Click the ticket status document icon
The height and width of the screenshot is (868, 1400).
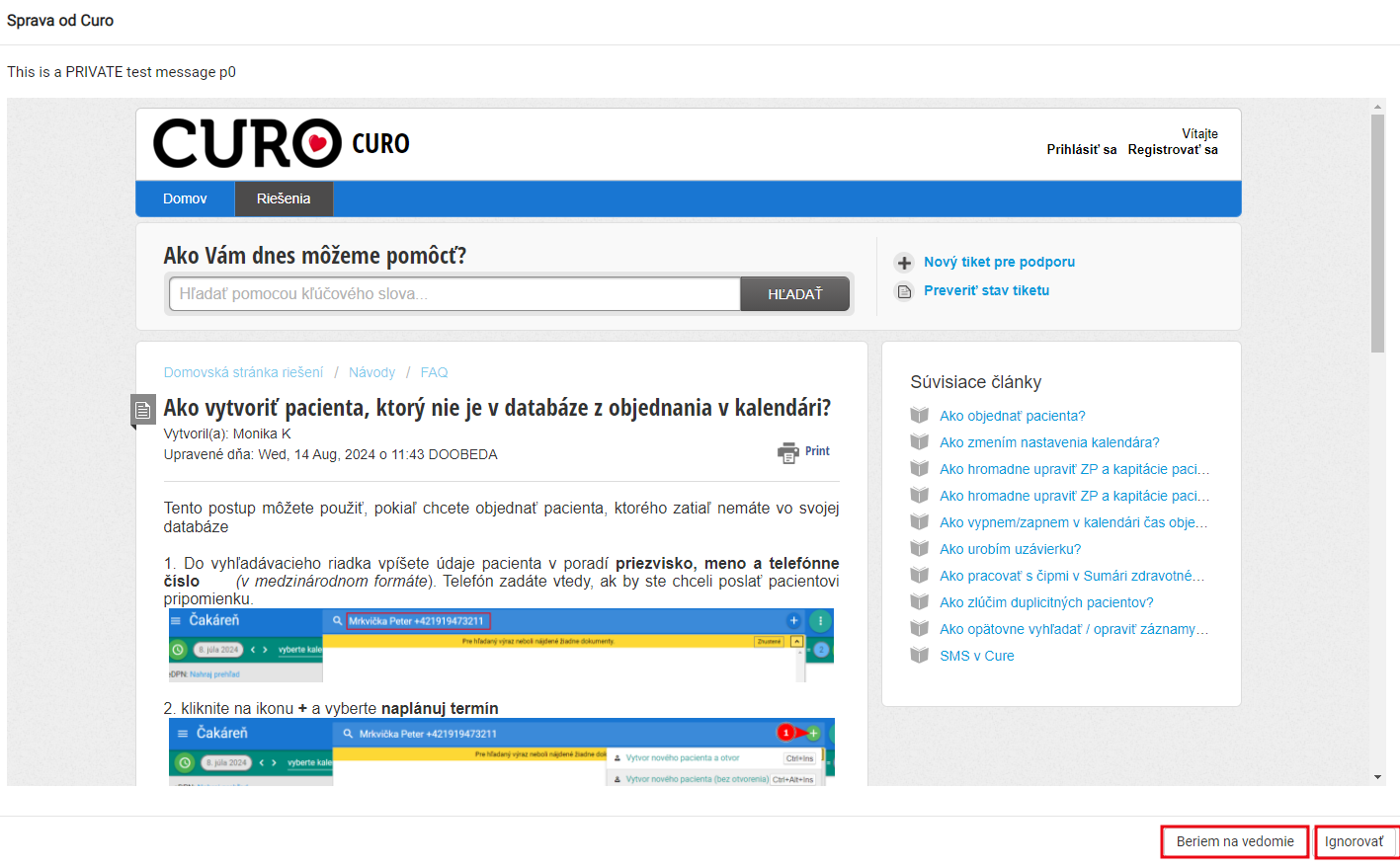904,291
